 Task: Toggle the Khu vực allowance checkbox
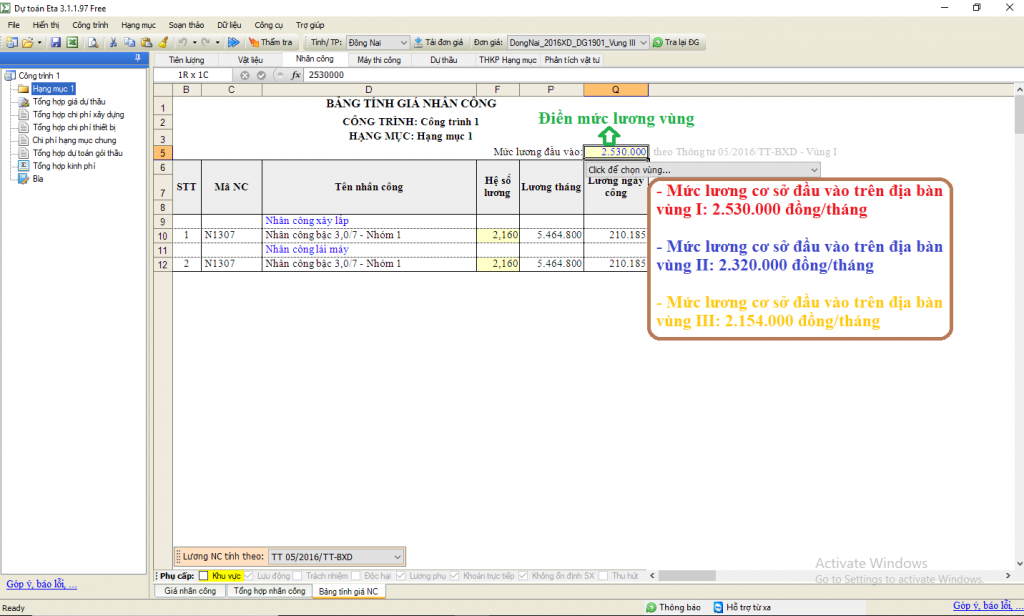pyautogui.click(x=203, y=576)
